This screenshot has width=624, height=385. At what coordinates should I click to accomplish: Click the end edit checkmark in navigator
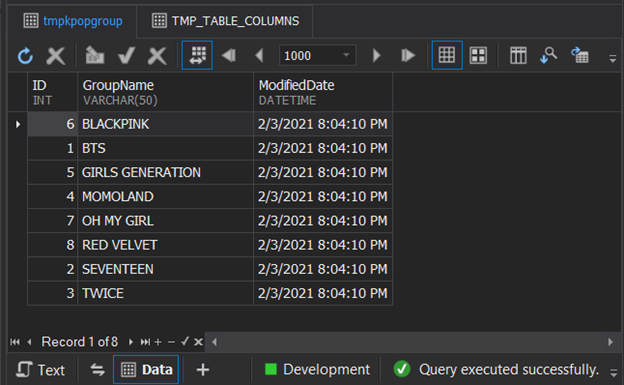point(185,342)
